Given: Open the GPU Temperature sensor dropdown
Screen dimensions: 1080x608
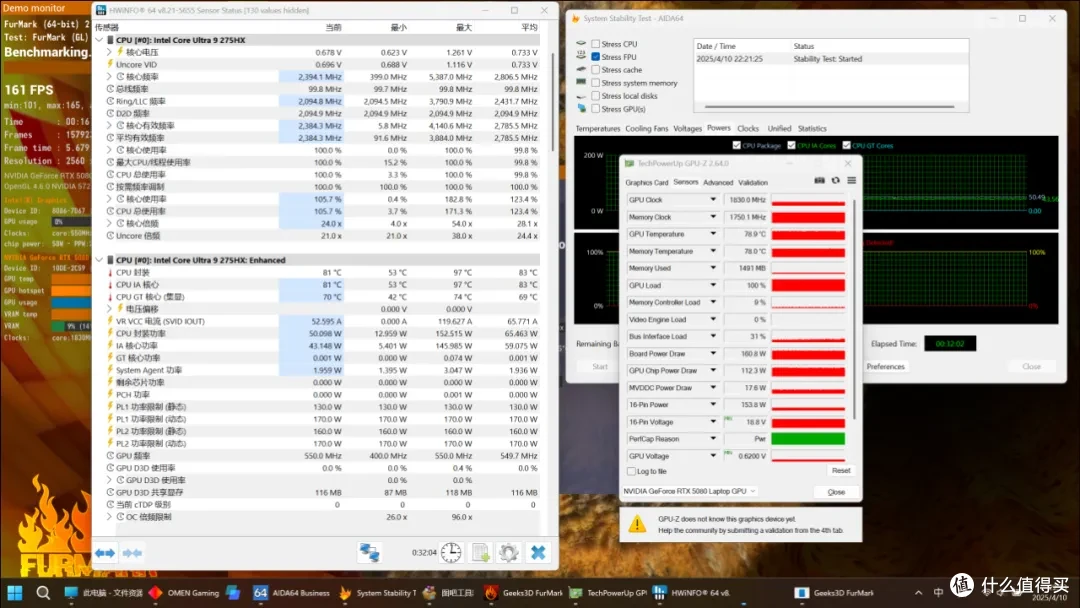Looking at the screenshot, I should 713,234.
